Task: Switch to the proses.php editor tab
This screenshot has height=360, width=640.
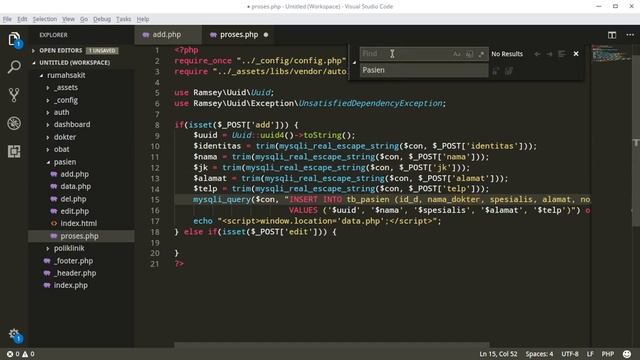Action: pos(239,35)
